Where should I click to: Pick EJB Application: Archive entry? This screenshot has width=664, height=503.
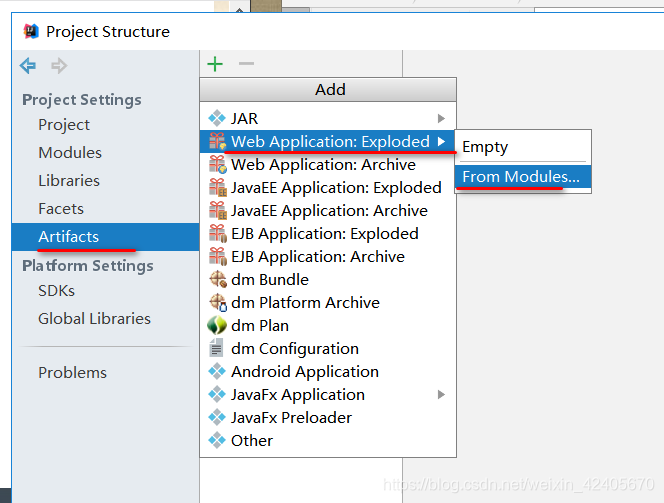click(x=328, y=257)
